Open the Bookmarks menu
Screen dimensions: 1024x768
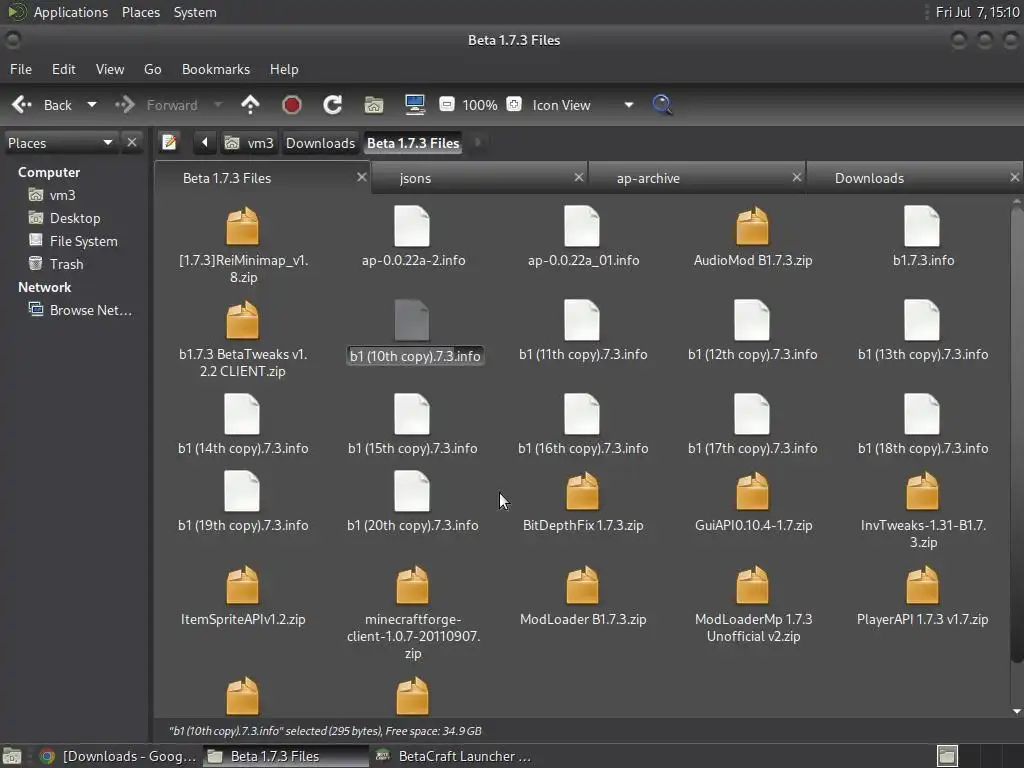(216, 69)
